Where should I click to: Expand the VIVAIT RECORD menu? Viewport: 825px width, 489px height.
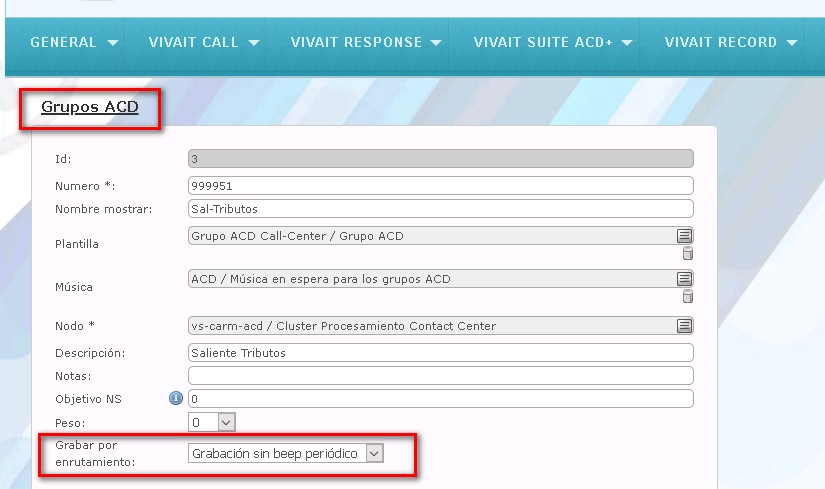(731, 42)
